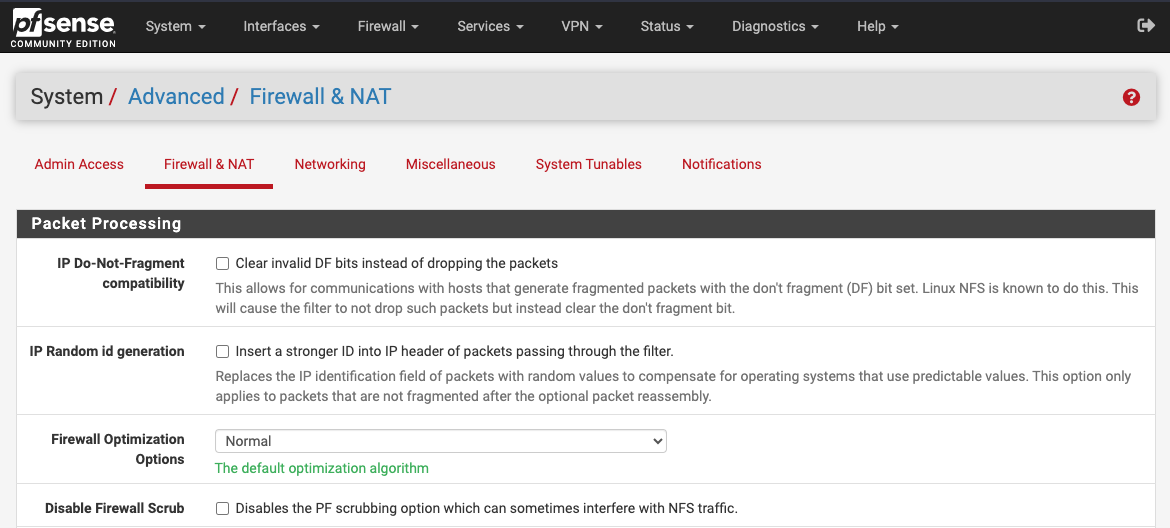The image size is (1170, 528).
Task: Switch to the Admin Access tab
Action: point(79,164)
